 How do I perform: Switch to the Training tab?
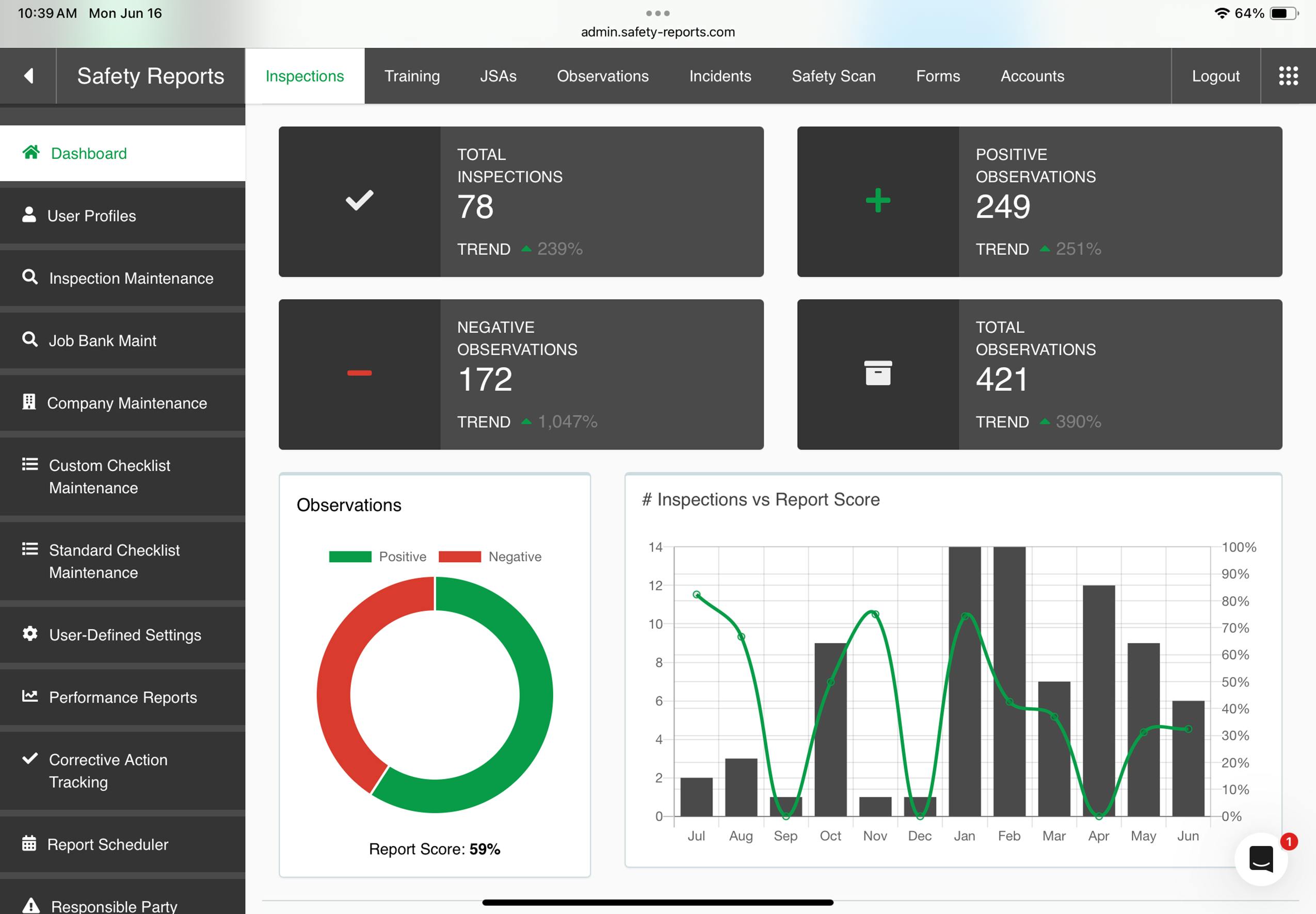coord(412,75)
